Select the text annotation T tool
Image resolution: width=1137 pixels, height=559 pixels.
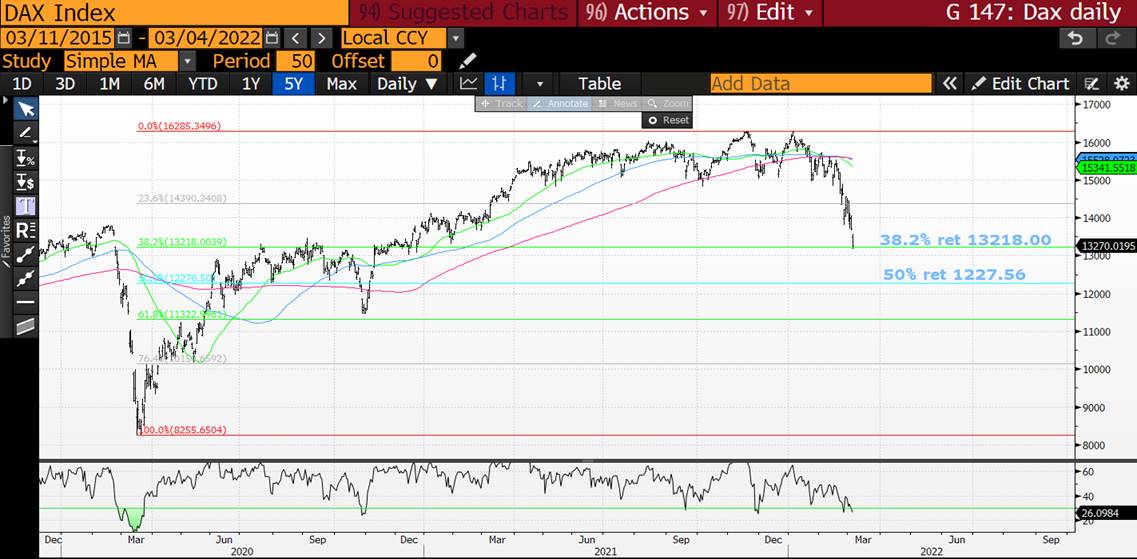[26, 205]
